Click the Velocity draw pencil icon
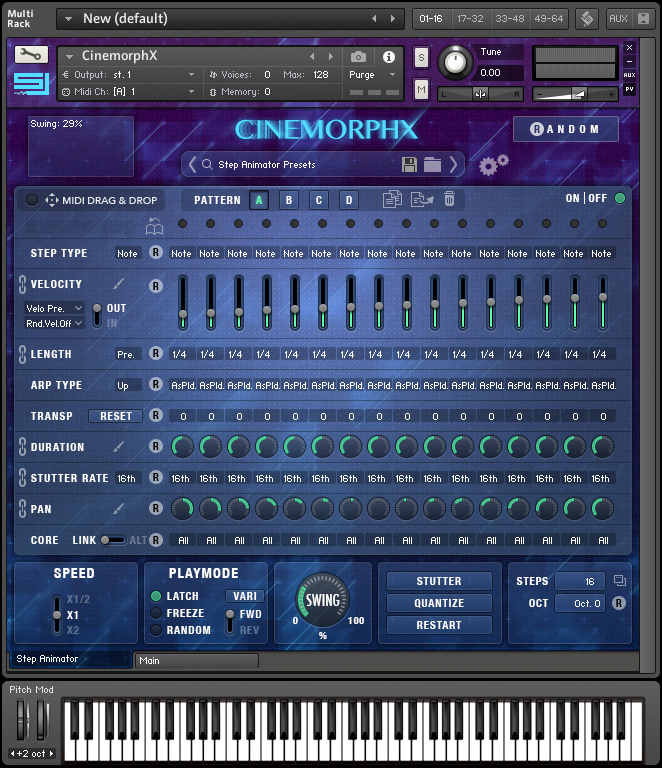The height and width of the screenshot is (768, 662). pos(118,284)
